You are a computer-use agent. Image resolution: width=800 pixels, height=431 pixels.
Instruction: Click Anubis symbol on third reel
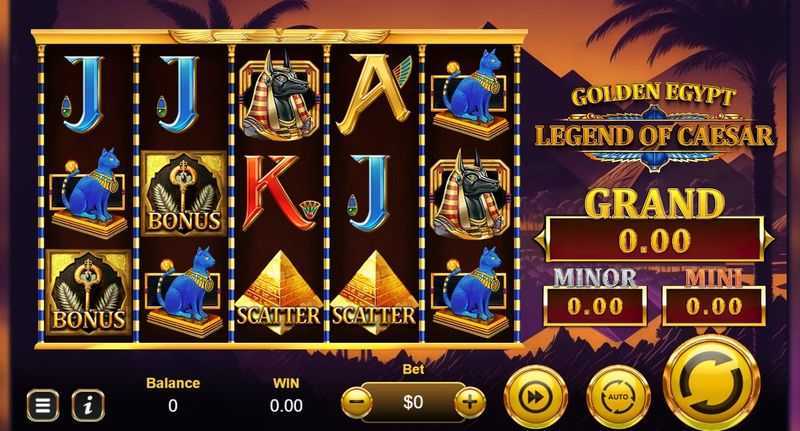point(279,96)
